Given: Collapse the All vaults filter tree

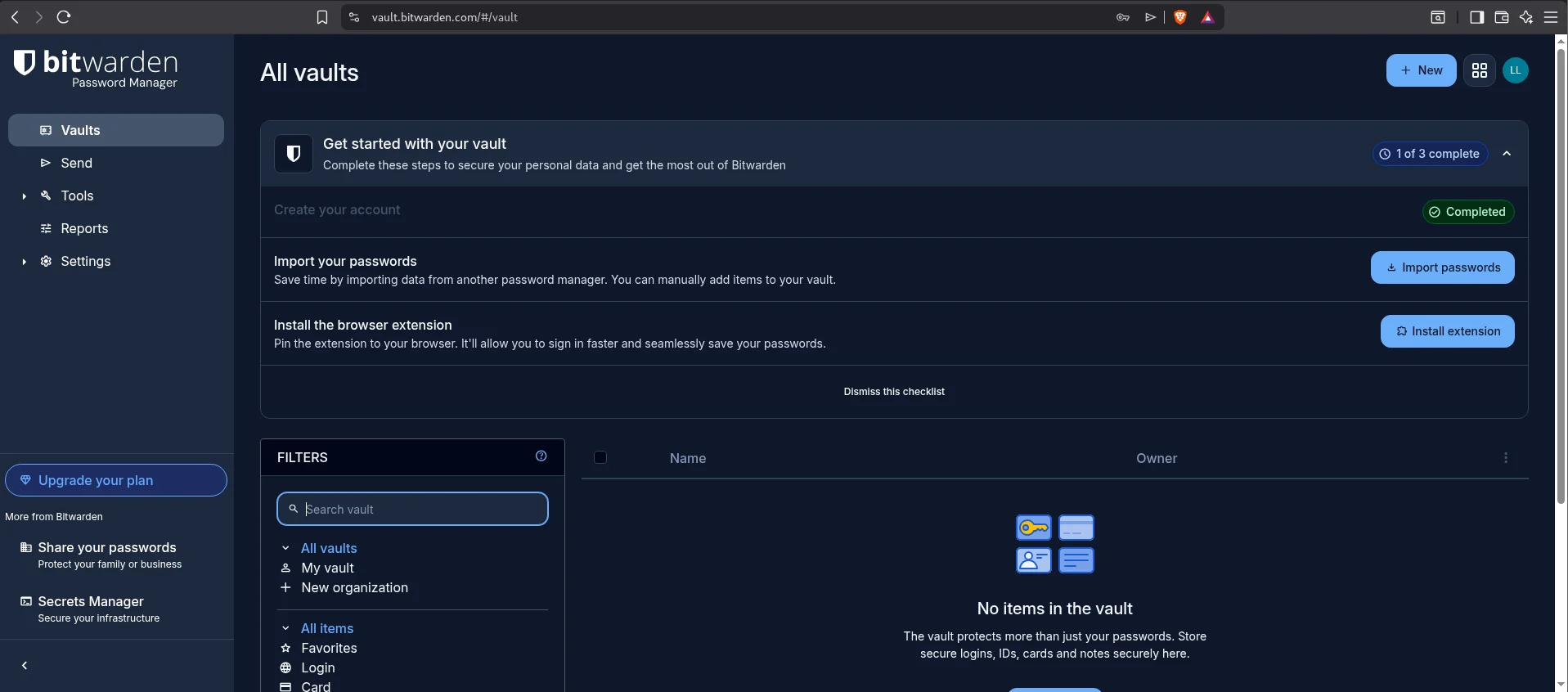Looking at the screenshot, I should click(x=285, y=548).
